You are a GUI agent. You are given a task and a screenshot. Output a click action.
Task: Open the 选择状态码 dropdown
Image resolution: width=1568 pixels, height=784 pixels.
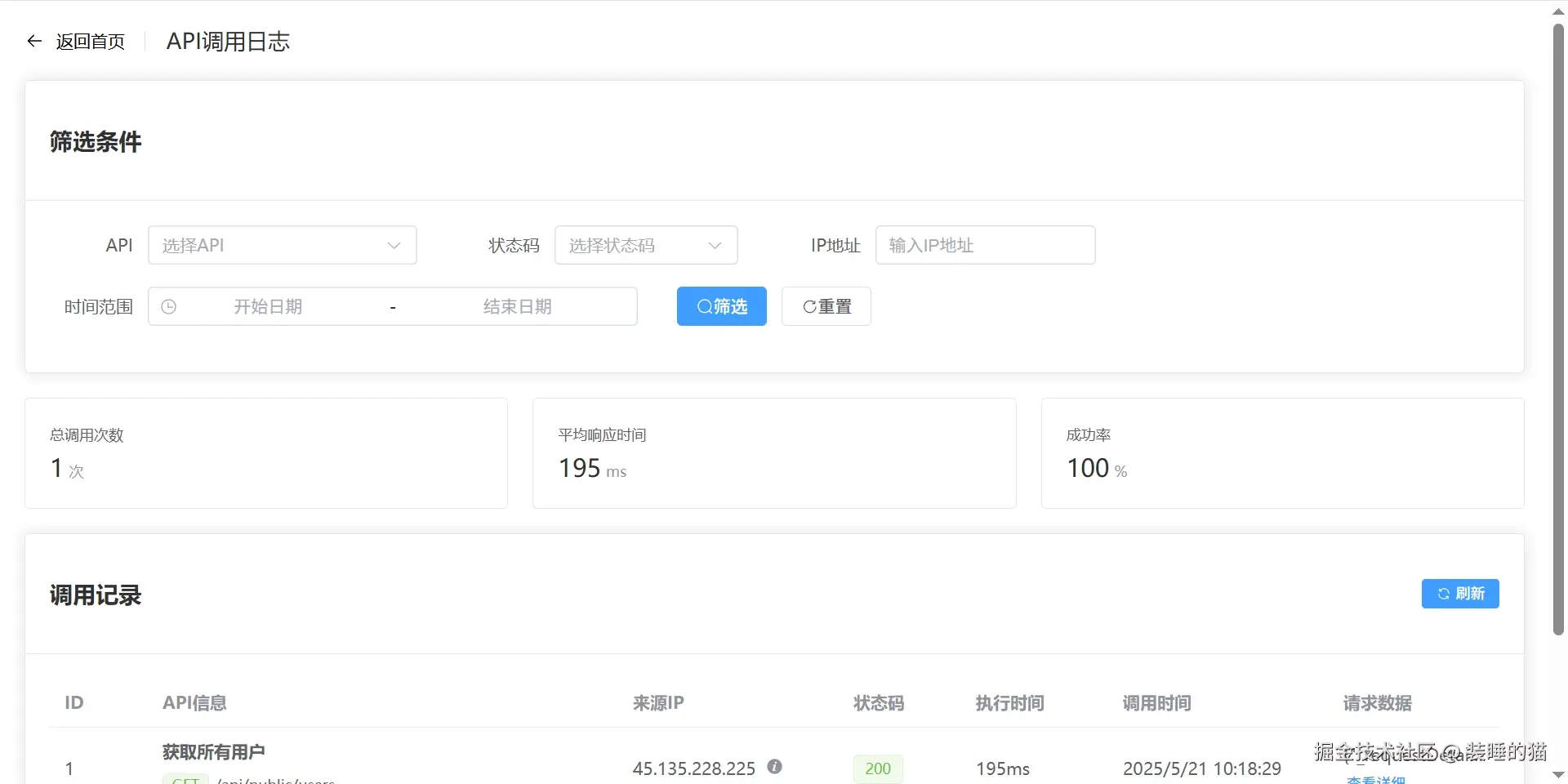coord(645,245)
